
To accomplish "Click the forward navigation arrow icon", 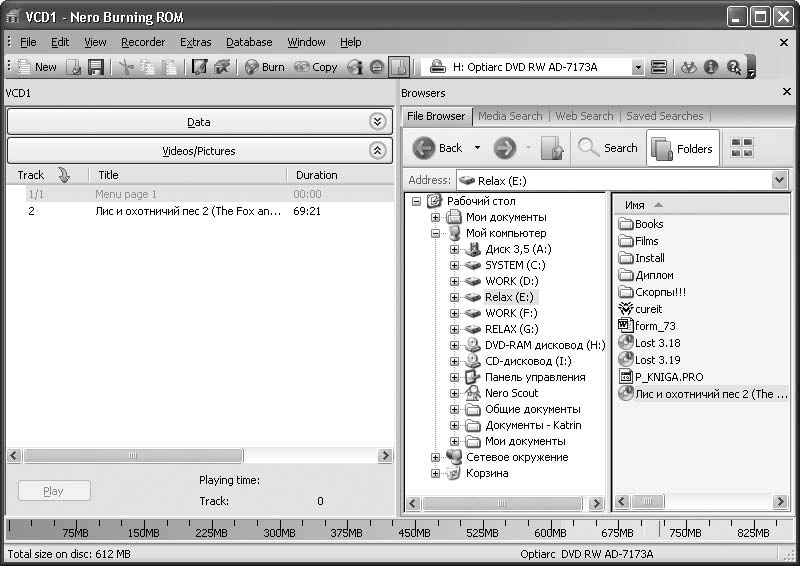I will click(505, 148).
